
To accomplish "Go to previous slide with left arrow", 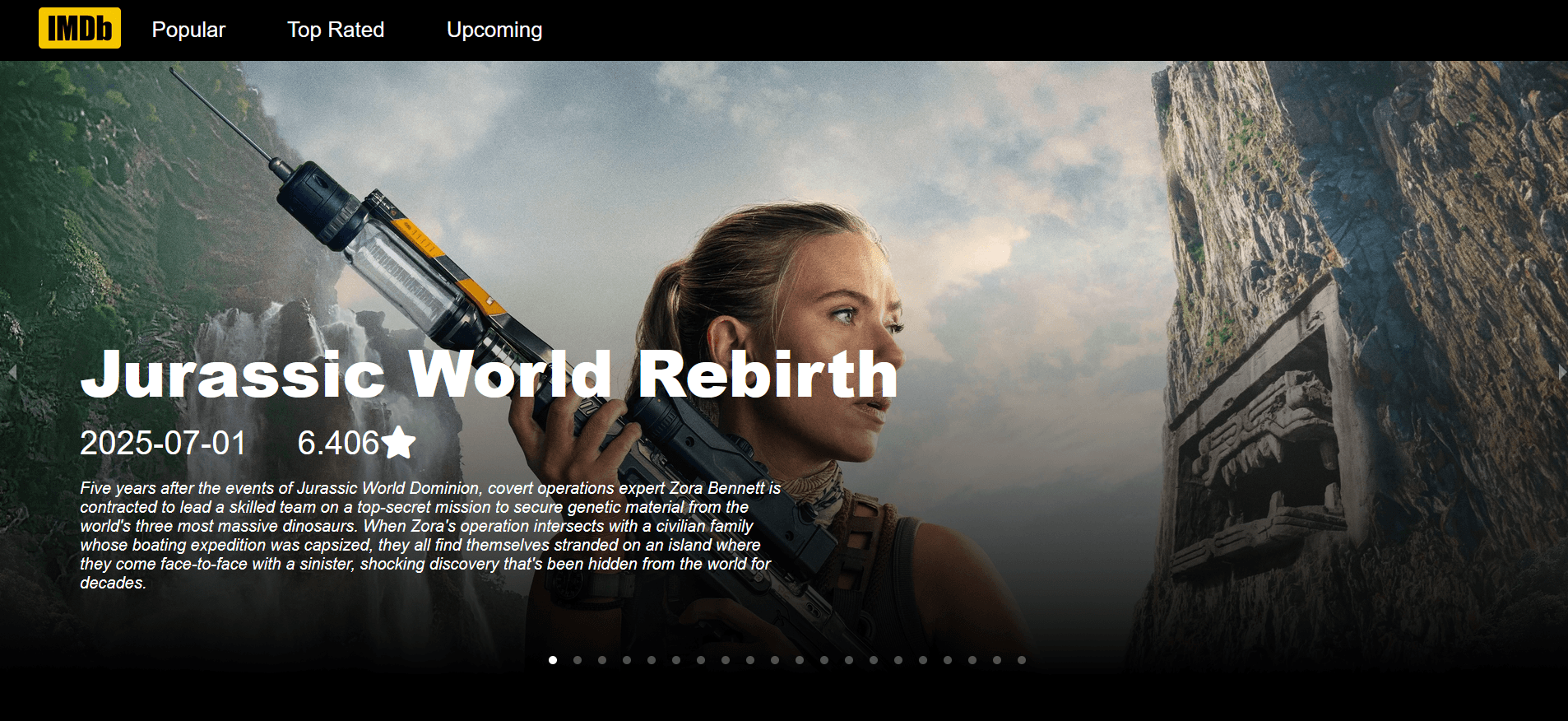I will click(12, 372).
